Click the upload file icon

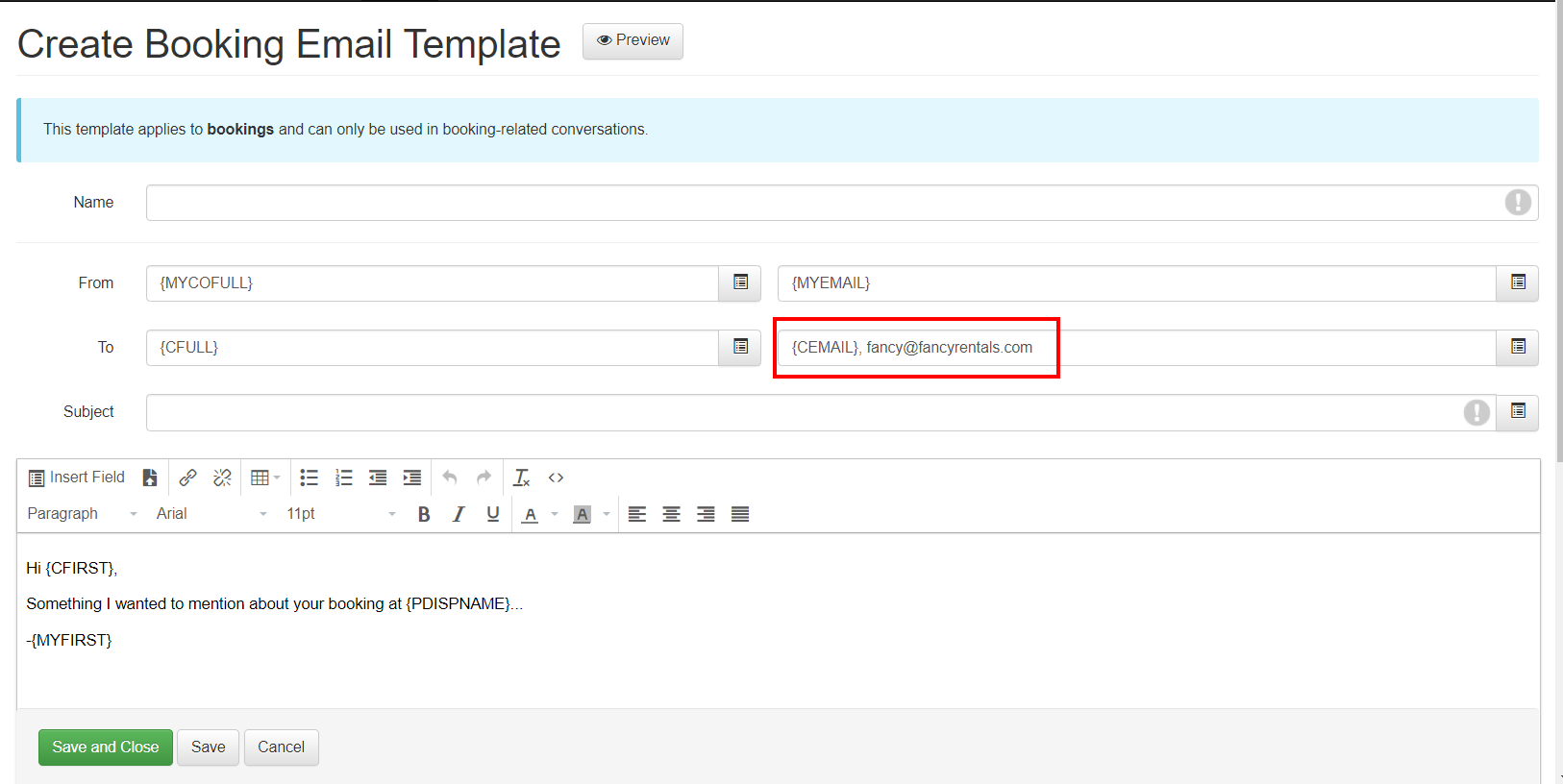tap(150, 478)
